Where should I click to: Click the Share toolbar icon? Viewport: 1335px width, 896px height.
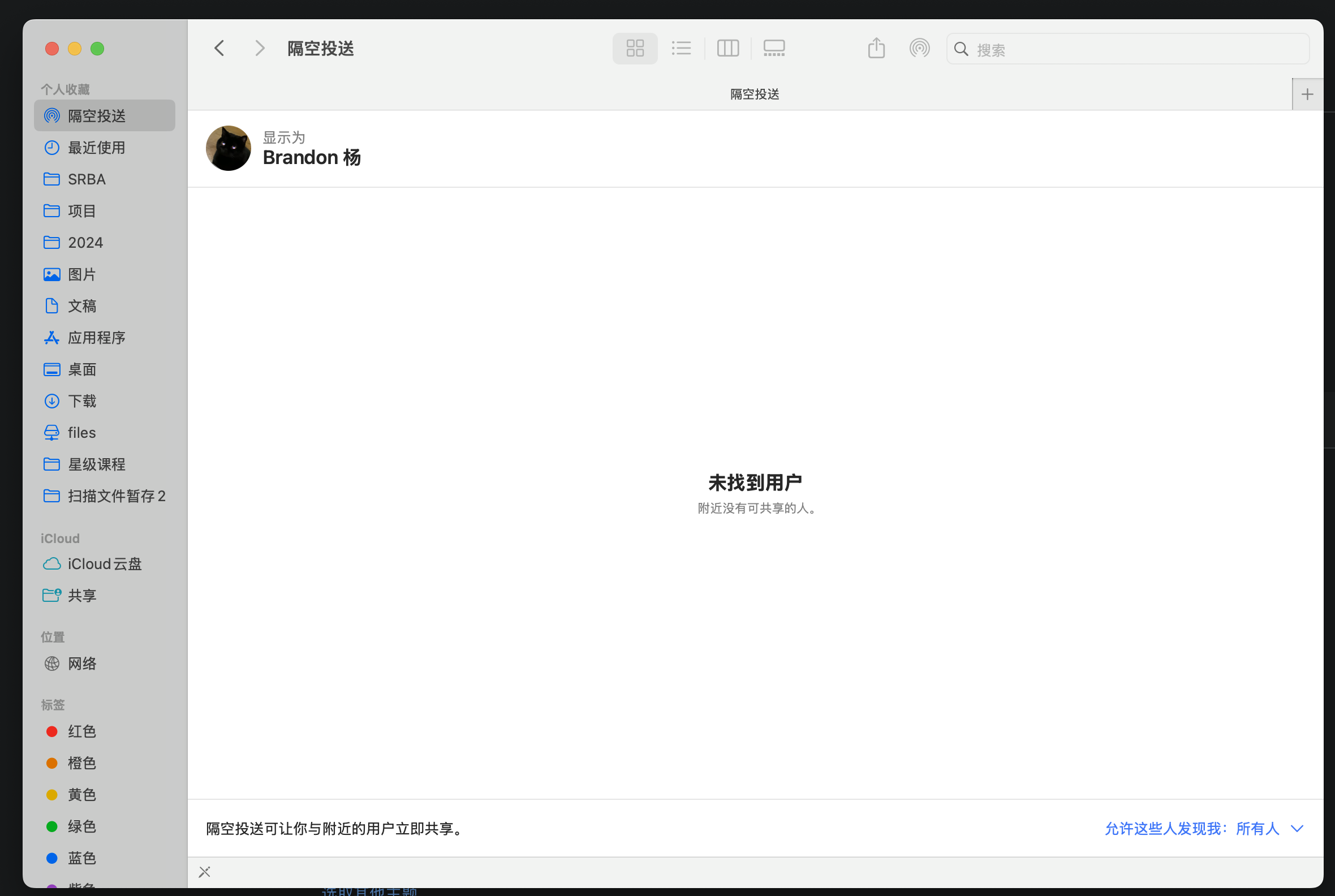(876, 49)
